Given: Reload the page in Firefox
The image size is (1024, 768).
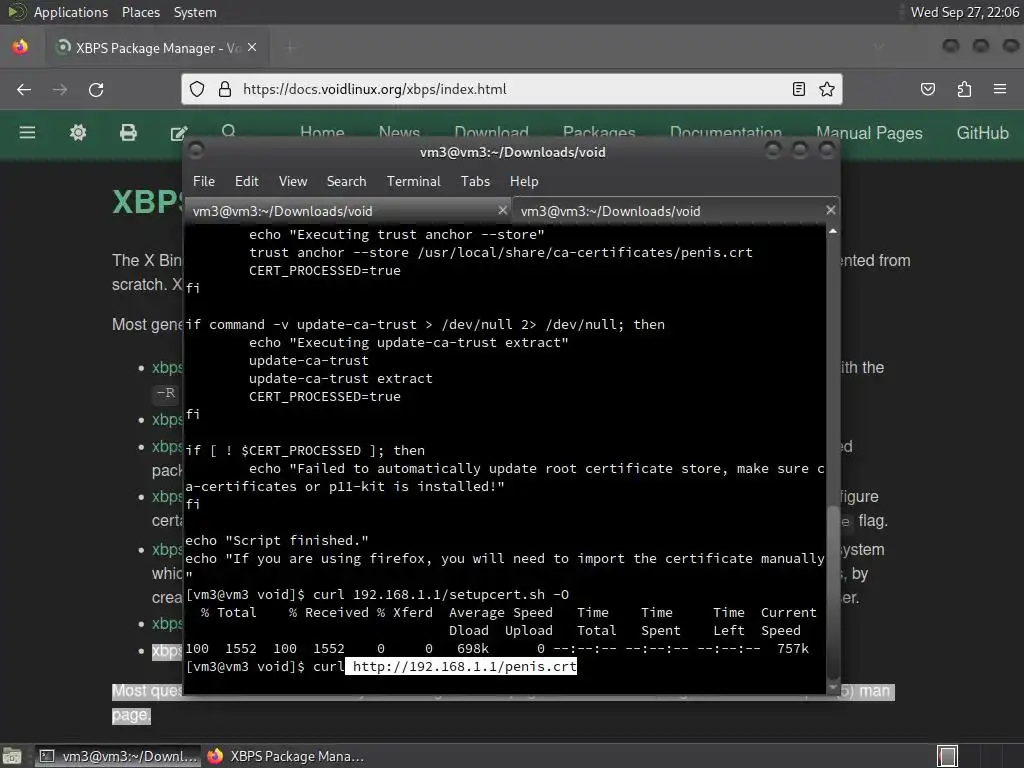Looking at the screenshot, I should [96, 89].
